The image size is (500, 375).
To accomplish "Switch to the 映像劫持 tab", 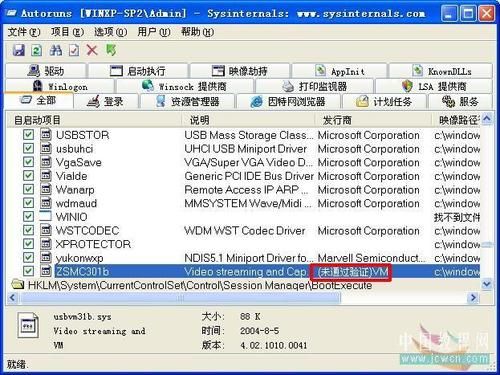I will pyautogui.click(x=240, y=71).
